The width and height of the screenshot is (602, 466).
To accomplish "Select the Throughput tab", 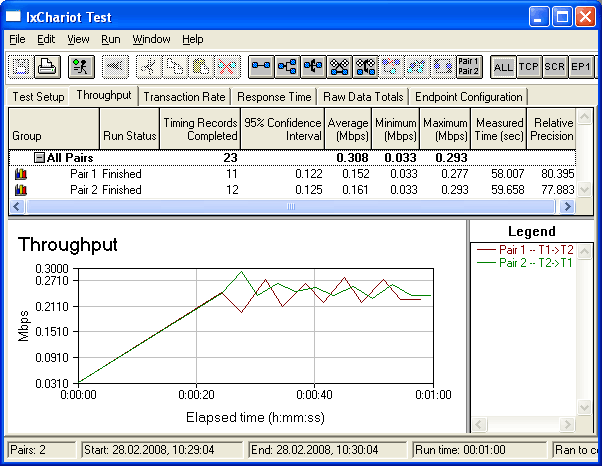I will [104, 95].
